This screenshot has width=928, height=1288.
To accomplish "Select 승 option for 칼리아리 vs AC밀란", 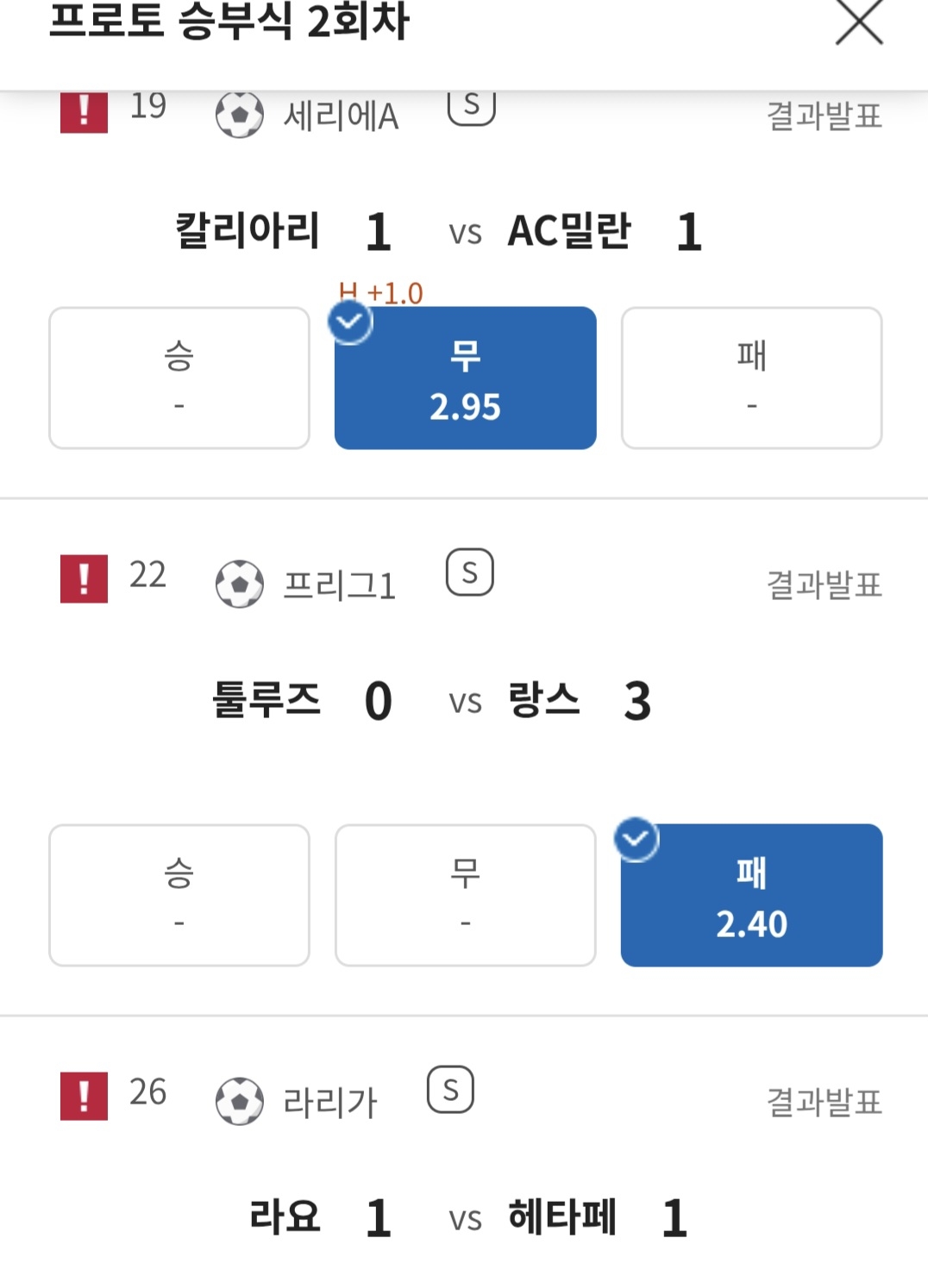I will coord(179,378).
